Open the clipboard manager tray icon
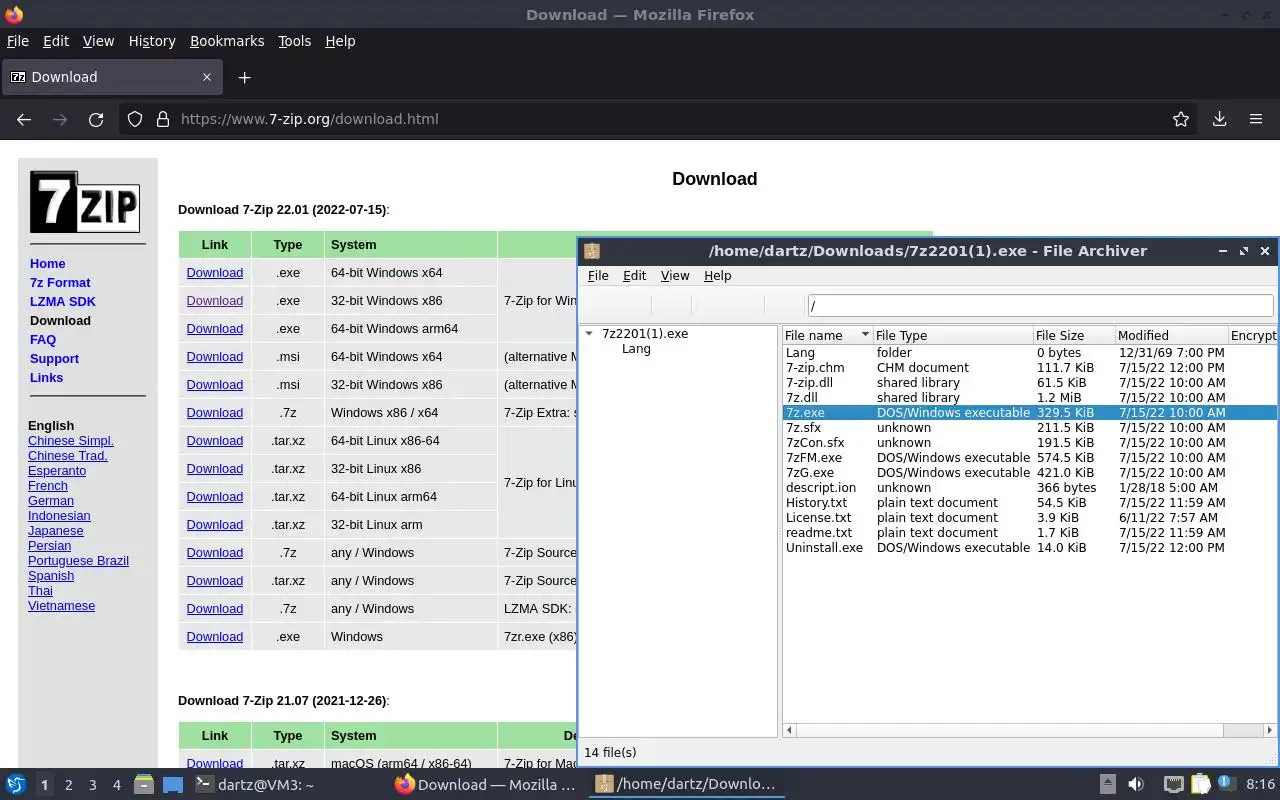This screenshot has height=800, width=1280. [x=1200, y=784]
